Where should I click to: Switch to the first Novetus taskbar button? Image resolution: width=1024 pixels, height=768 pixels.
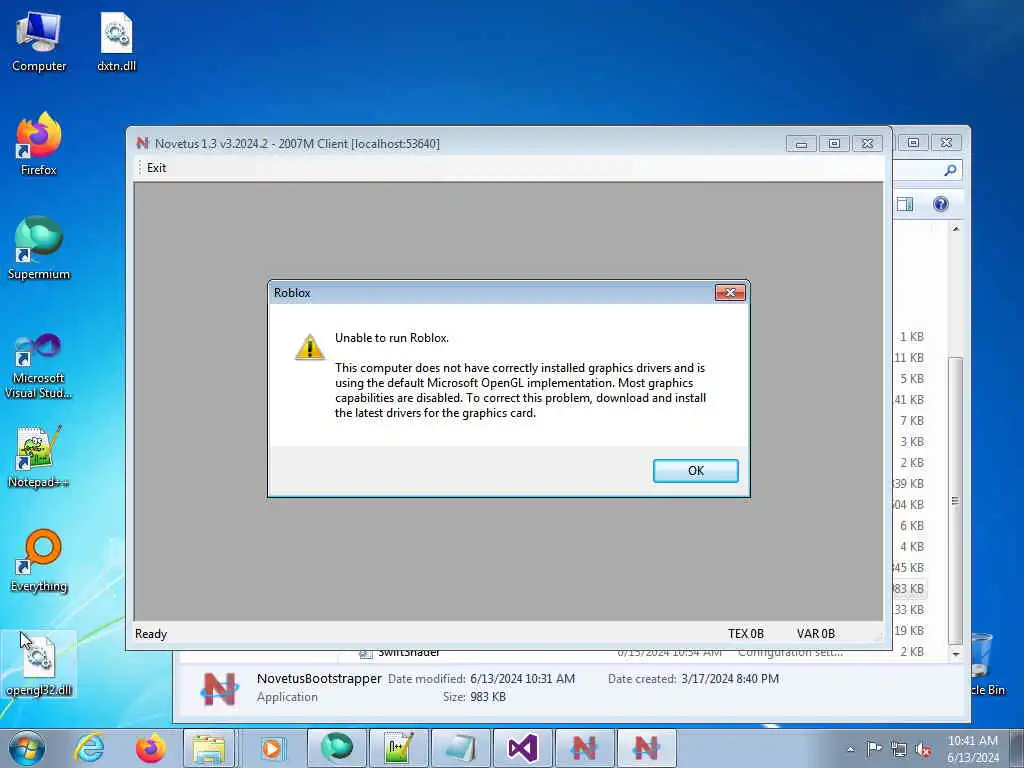pos(584,748)
